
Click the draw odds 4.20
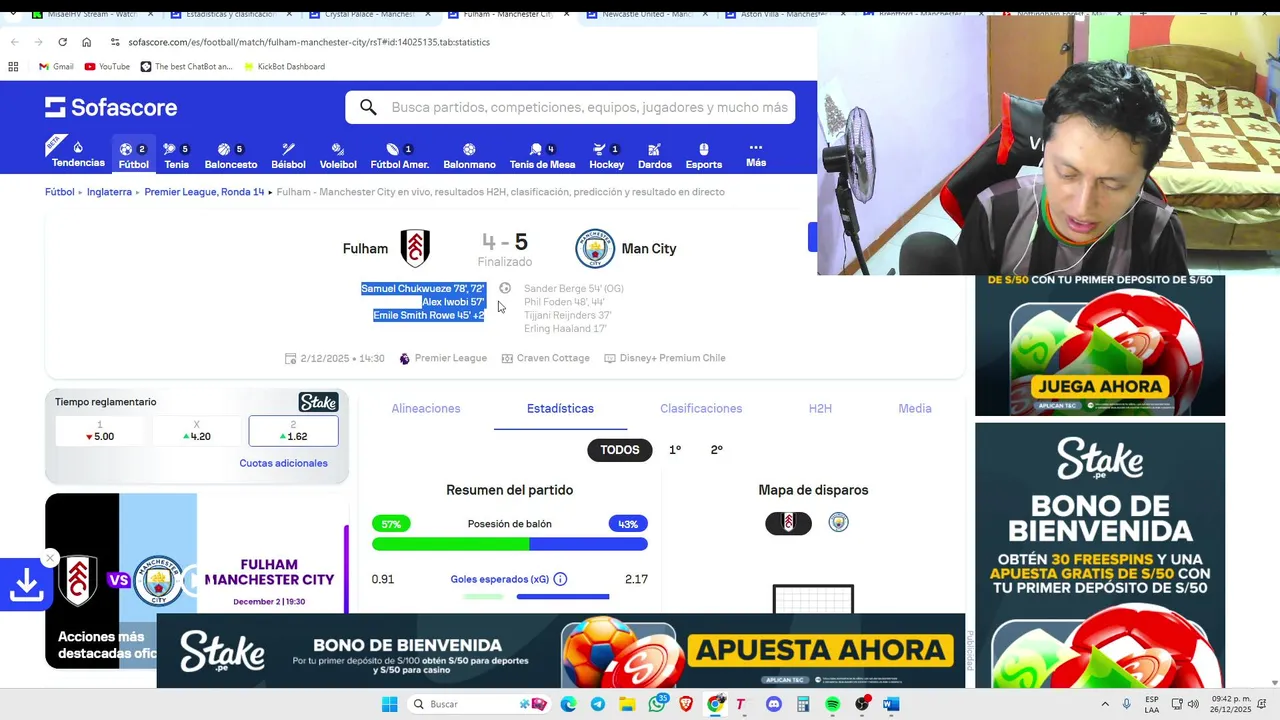click(196, 431)
